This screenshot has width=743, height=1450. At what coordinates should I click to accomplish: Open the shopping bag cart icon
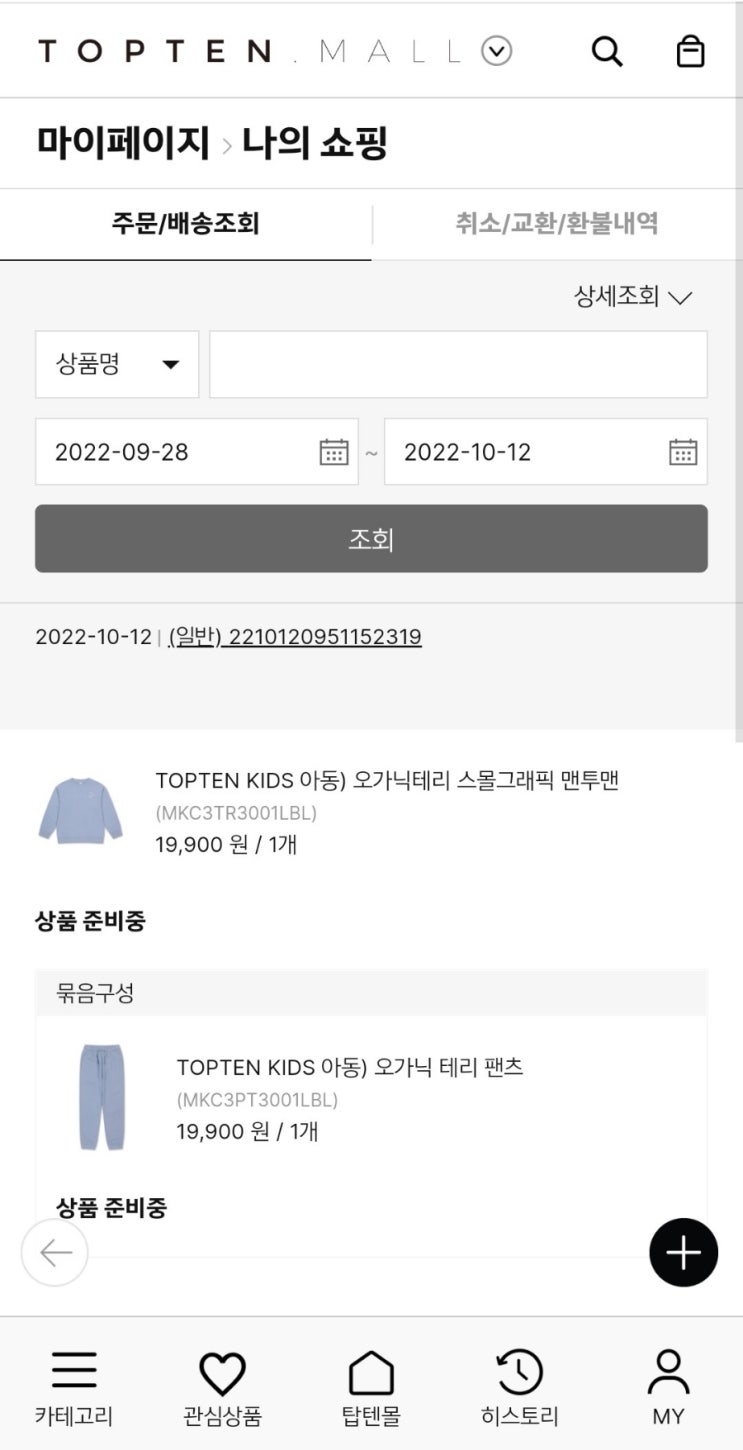click(690, 51)
